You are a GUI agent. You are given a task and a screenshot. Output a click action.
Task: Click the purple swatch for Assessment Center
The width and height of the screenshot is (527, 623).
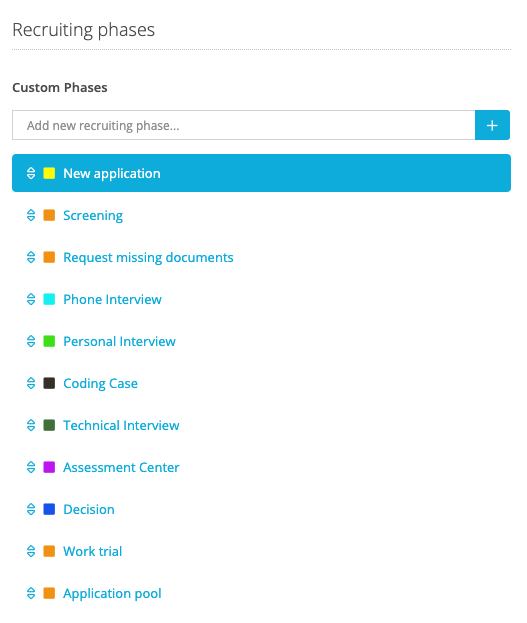pos(49,467)
